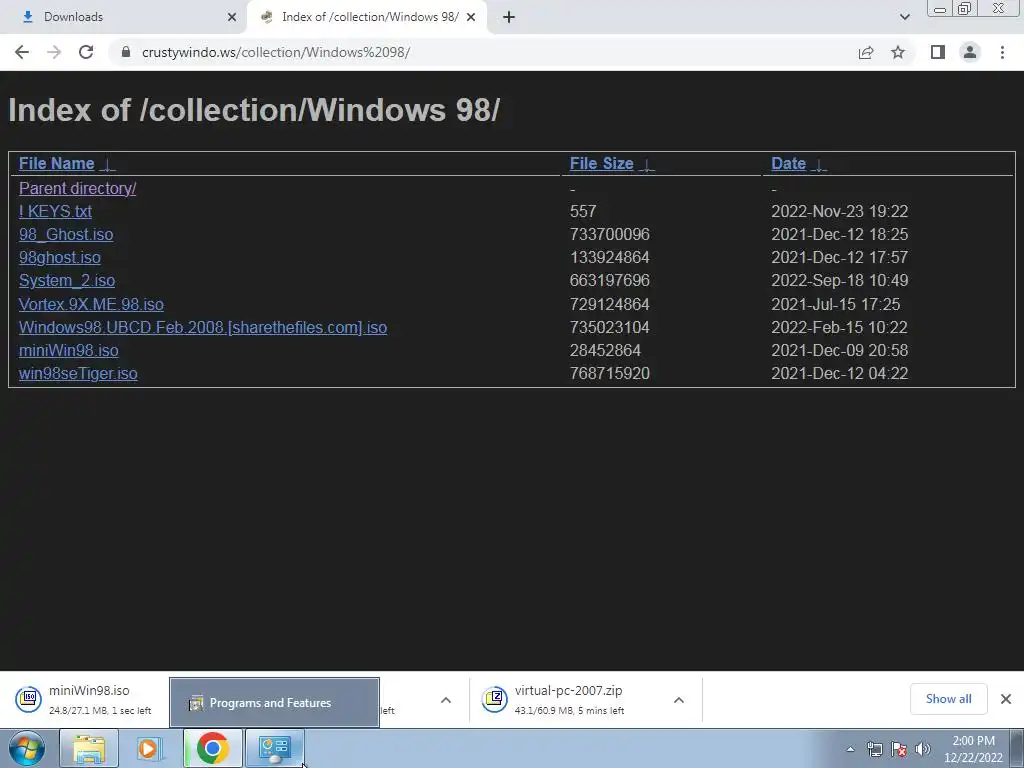Download 98ghost.iso
Viewport: 1024px width, 768px height.
(x=60, y=257)
